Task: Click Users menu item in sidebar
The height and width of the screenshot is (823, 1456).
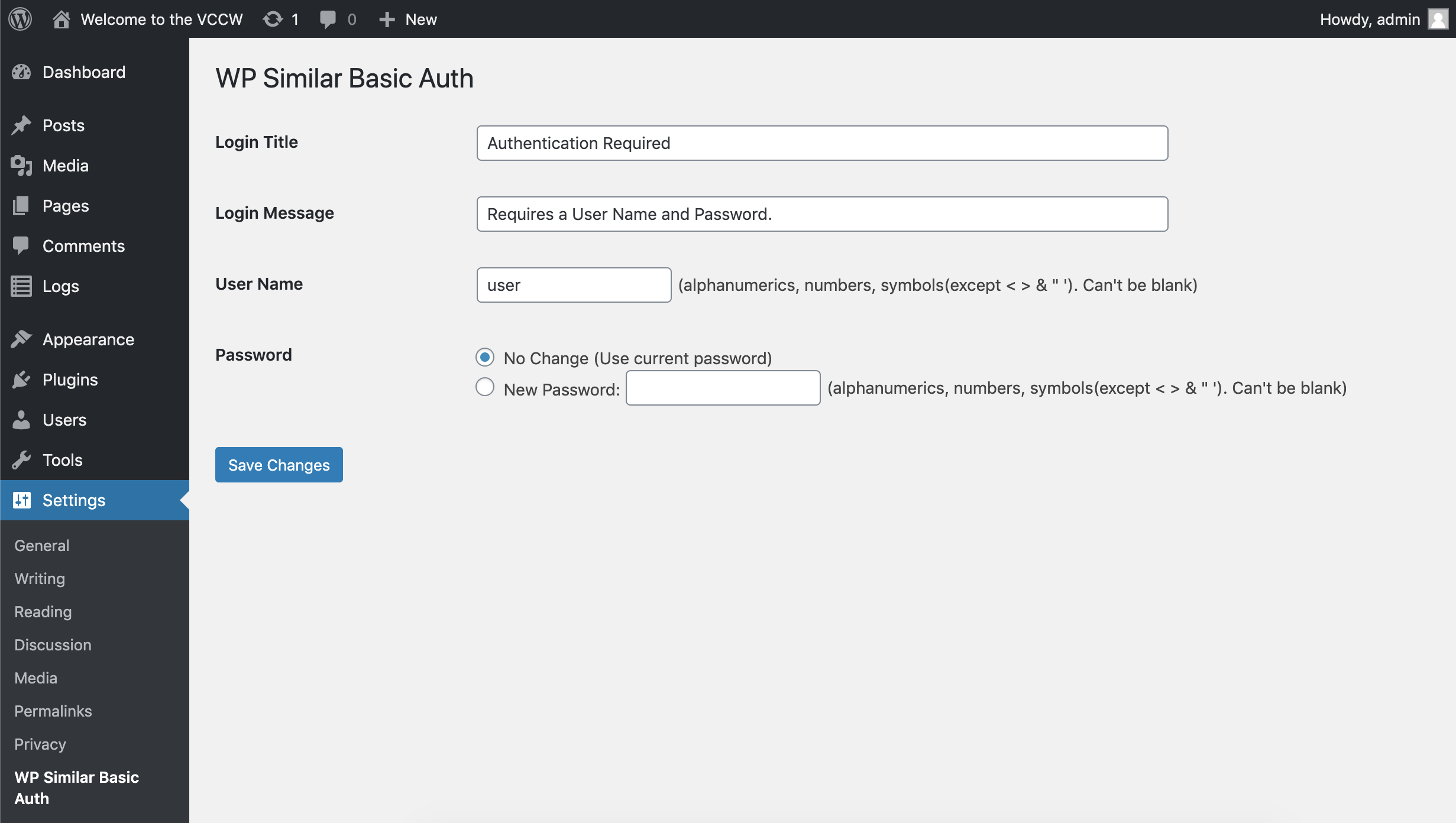Action: (x=63, y=419)
